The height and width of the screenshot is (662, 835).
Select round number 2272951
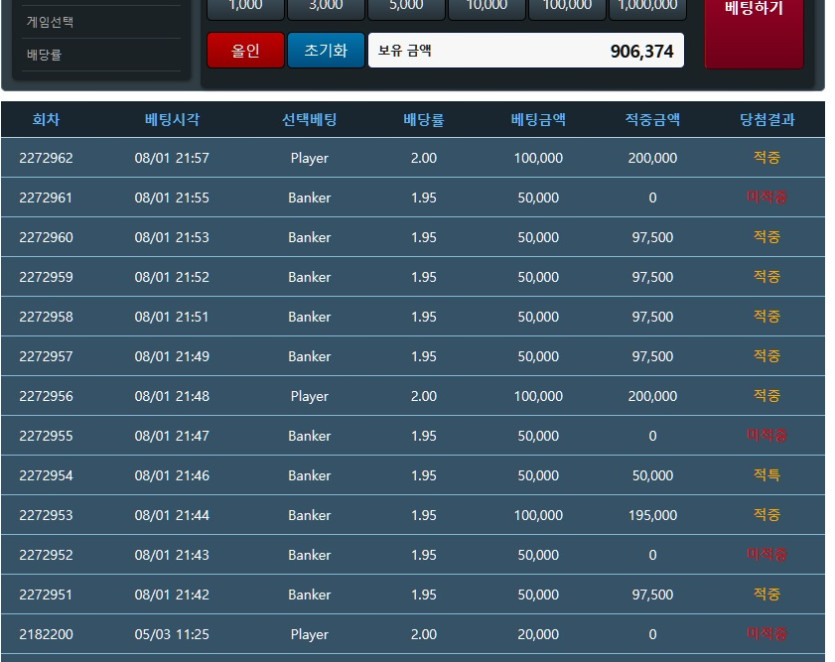click(x=46, y=594)
